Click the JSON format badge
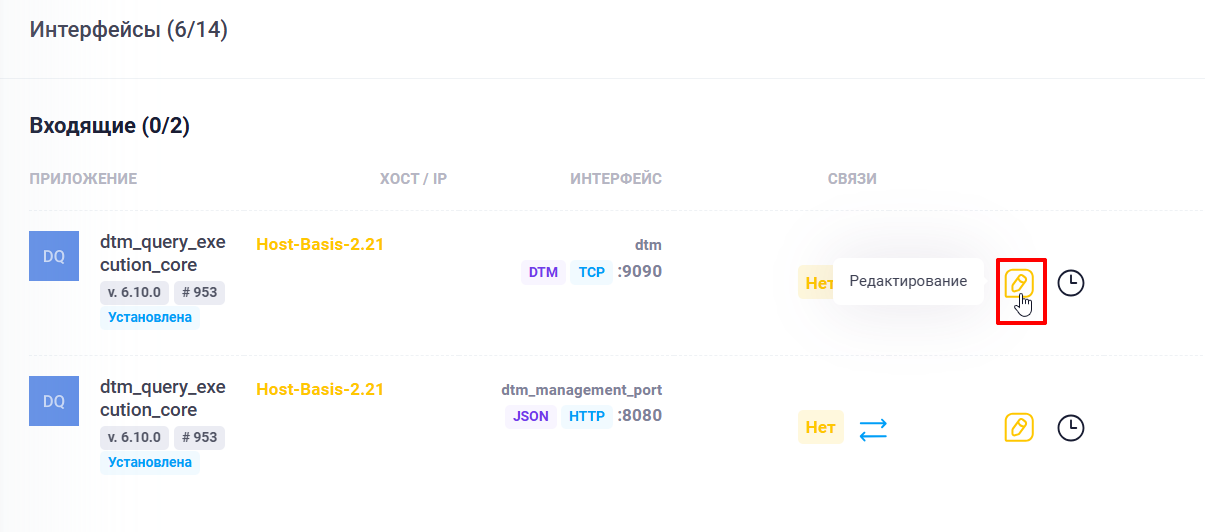 click(x=531, y=416)
